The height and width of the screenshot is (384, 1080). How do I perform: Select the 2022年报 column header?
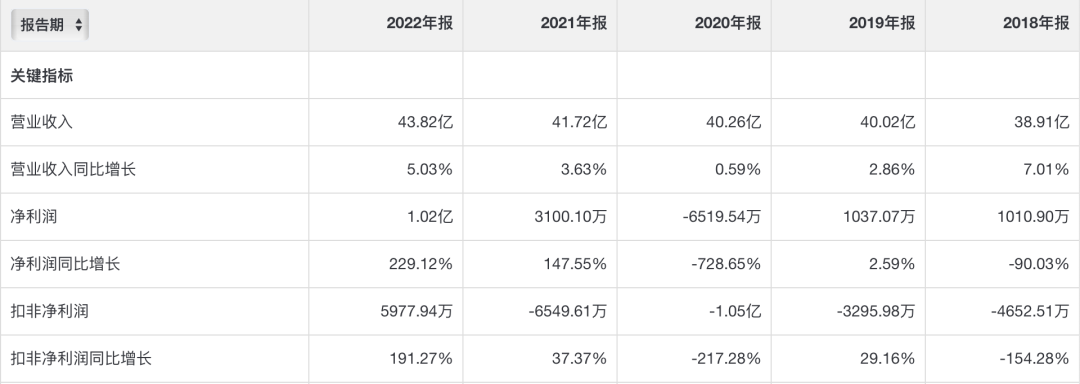pos(419,23)
